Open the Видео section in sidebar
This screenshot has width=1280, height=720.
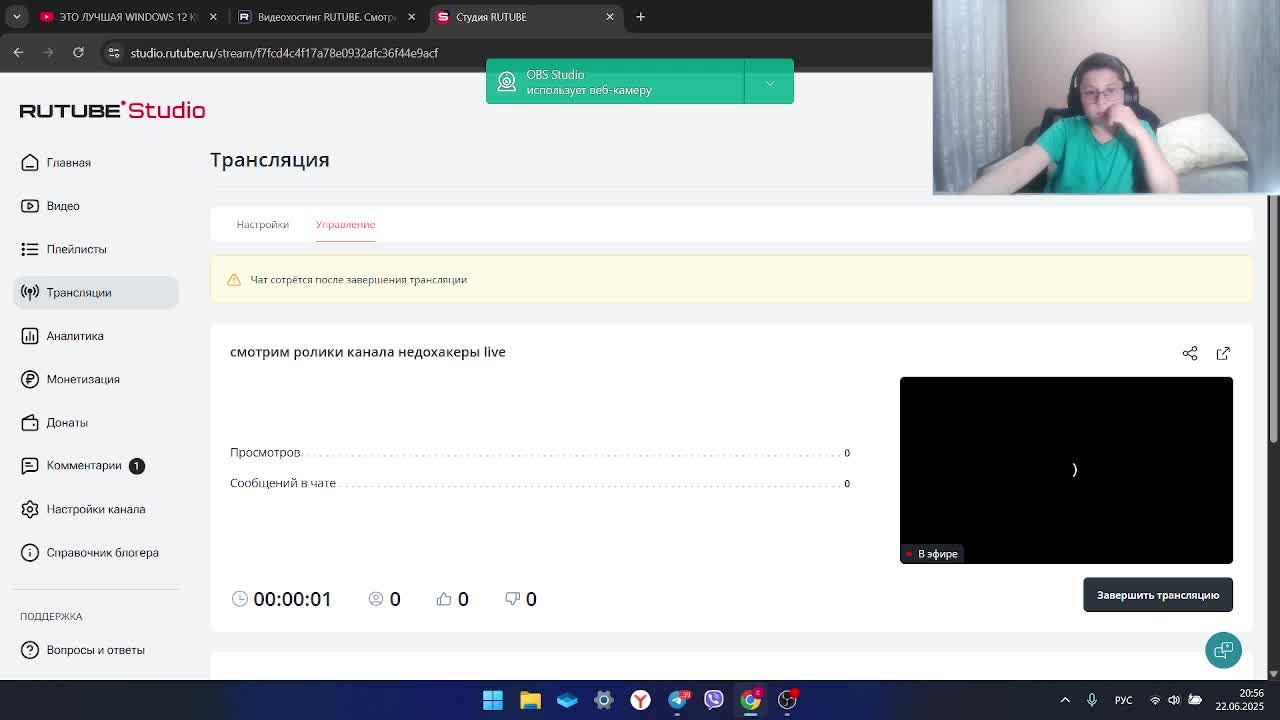click(x=96, y=206)
